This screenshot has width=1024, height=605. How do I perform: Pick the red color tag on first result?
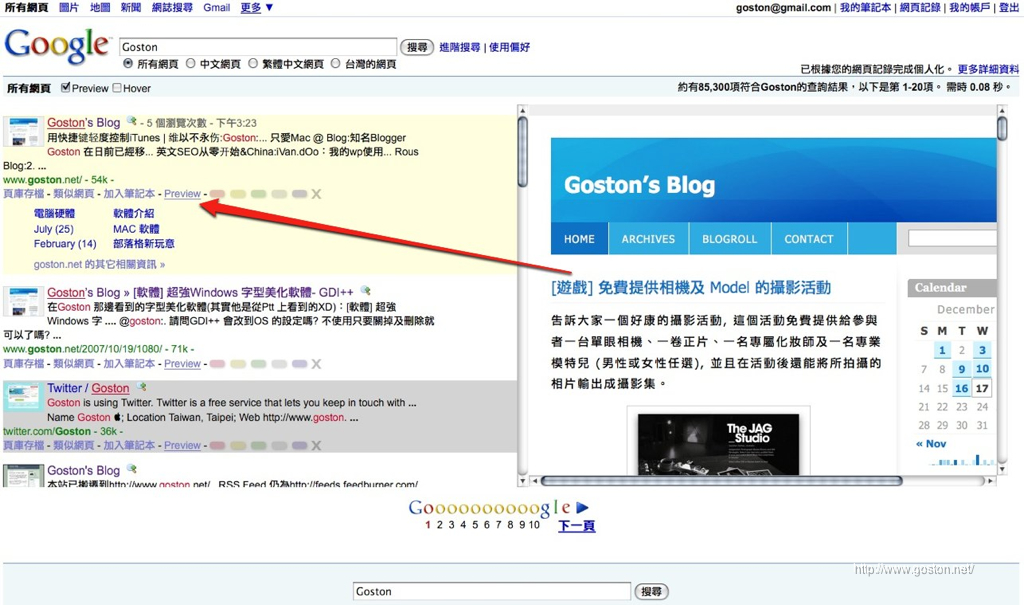pyautogui.click(x=216, y=194)
